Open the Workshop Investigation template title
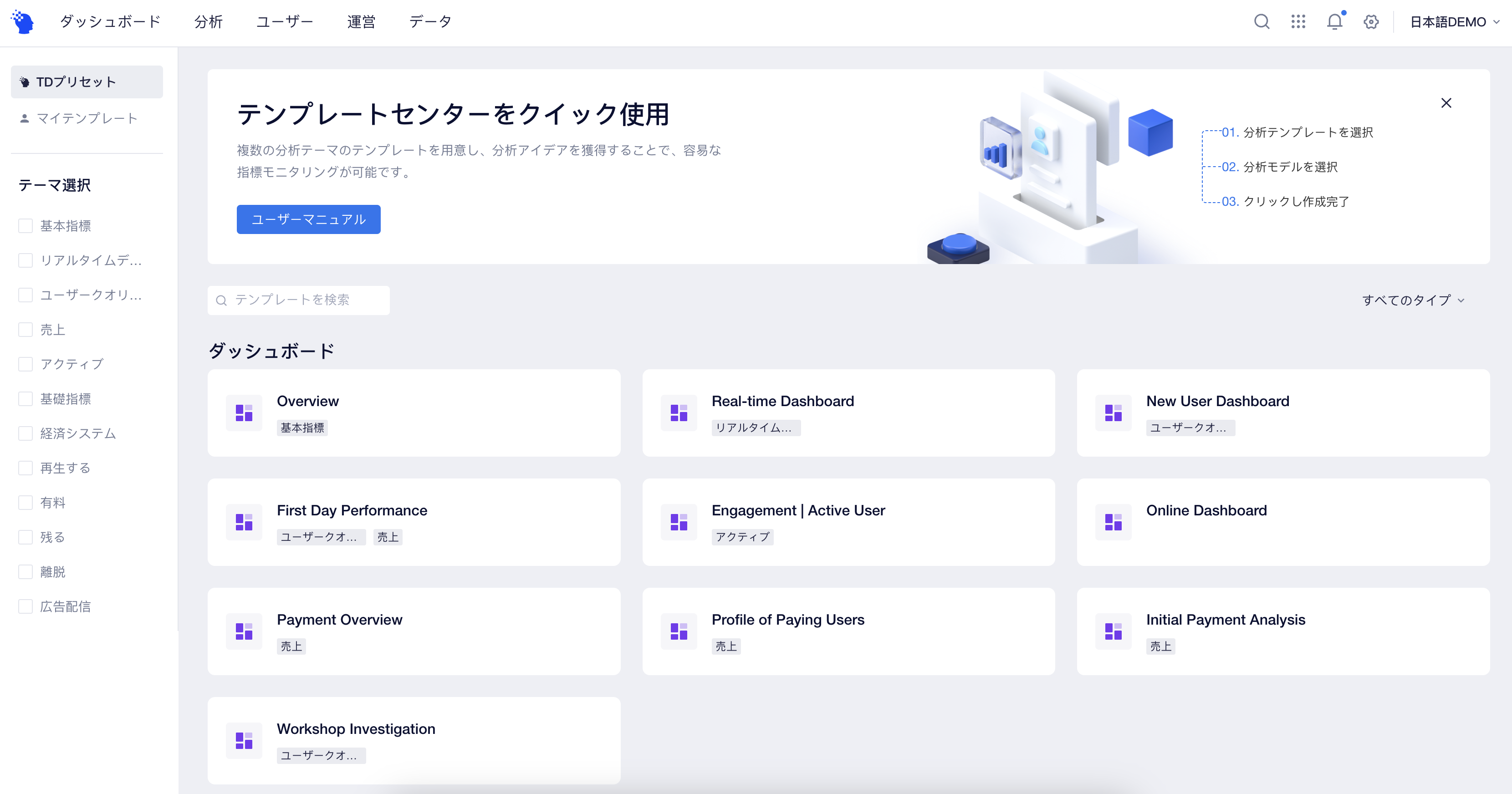The image size is (1512, 794). click(356, 729)
